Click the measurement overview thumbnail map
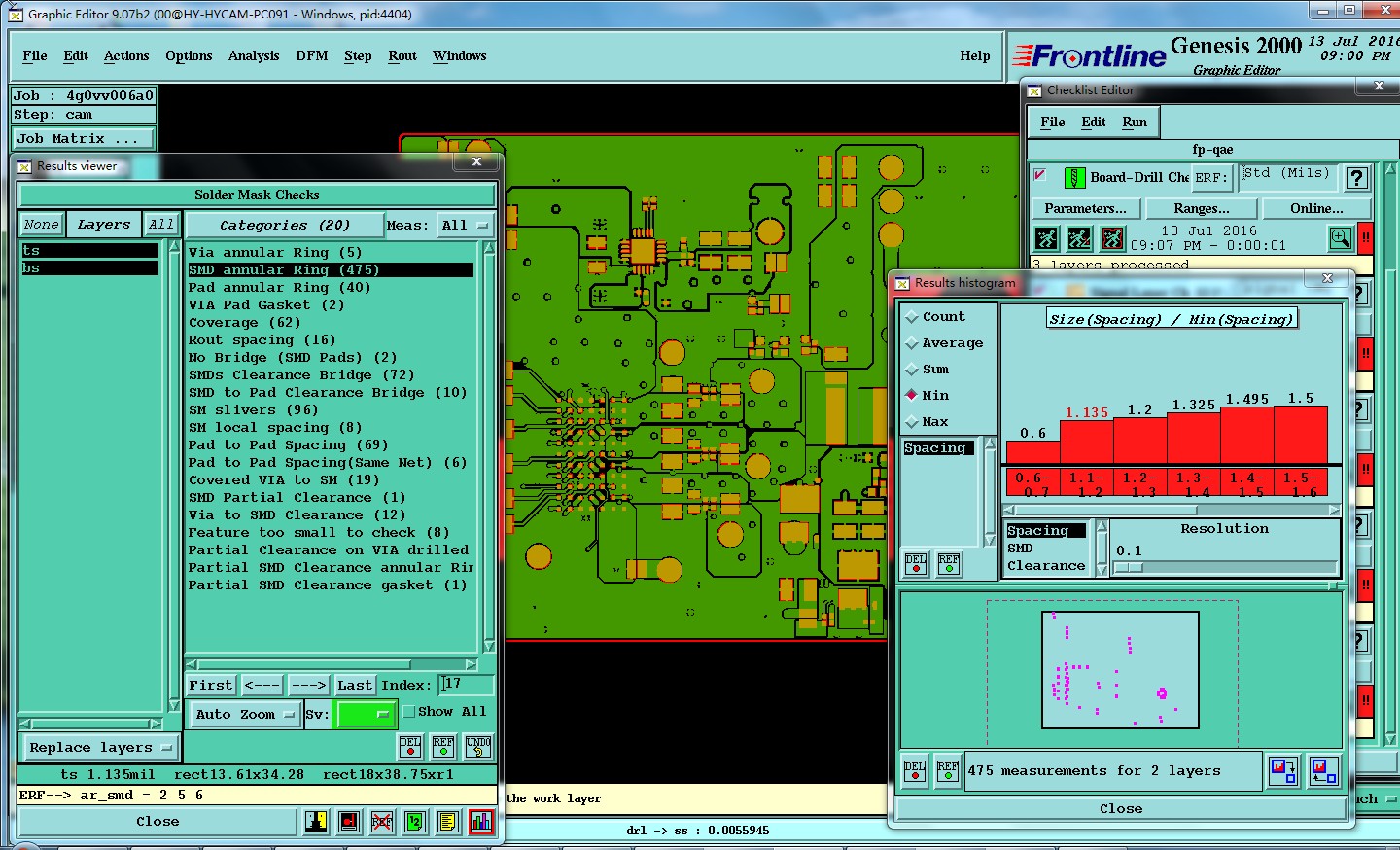The width and height of the screenshot is (1400, 850). click(x=1120, y=670)
